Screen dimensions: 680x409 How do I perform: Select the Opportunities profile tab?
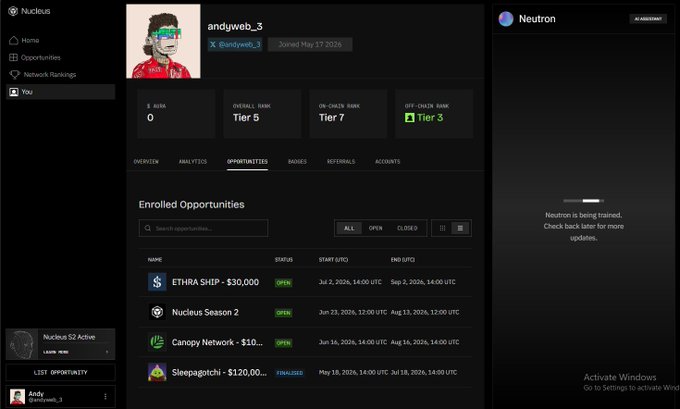click(247, 161)
